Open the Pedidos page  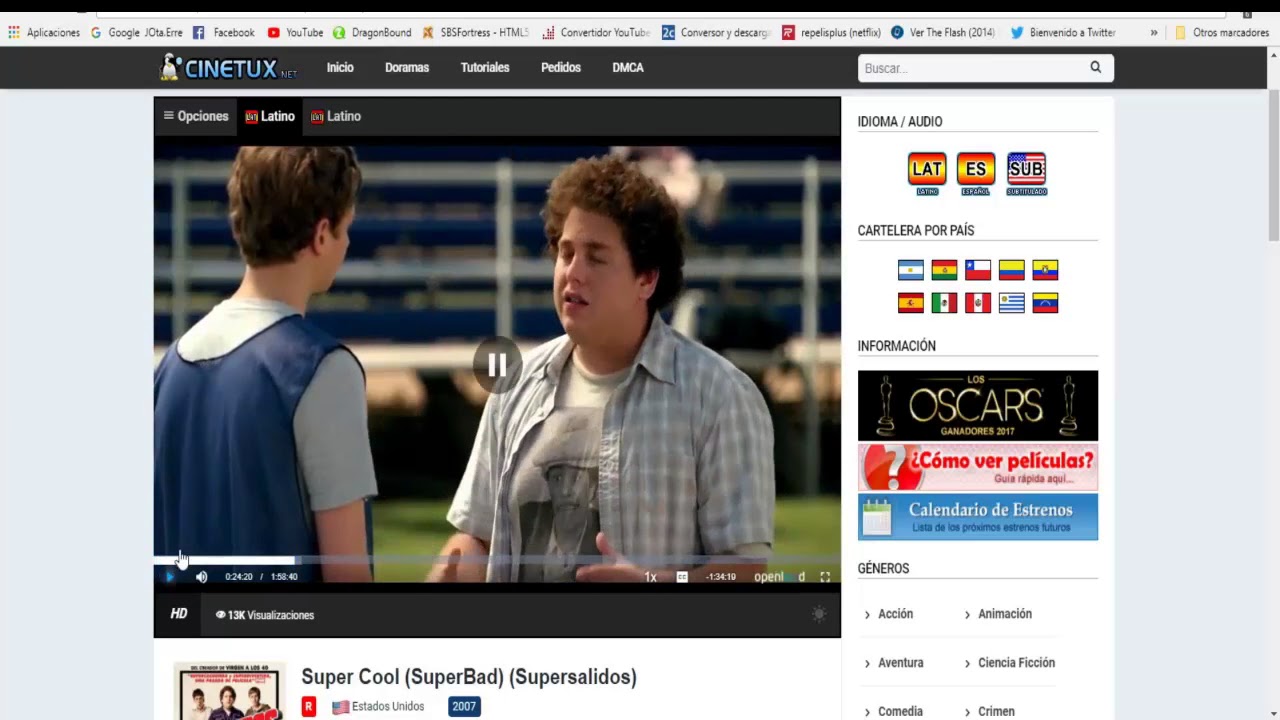tap(561, 68)
